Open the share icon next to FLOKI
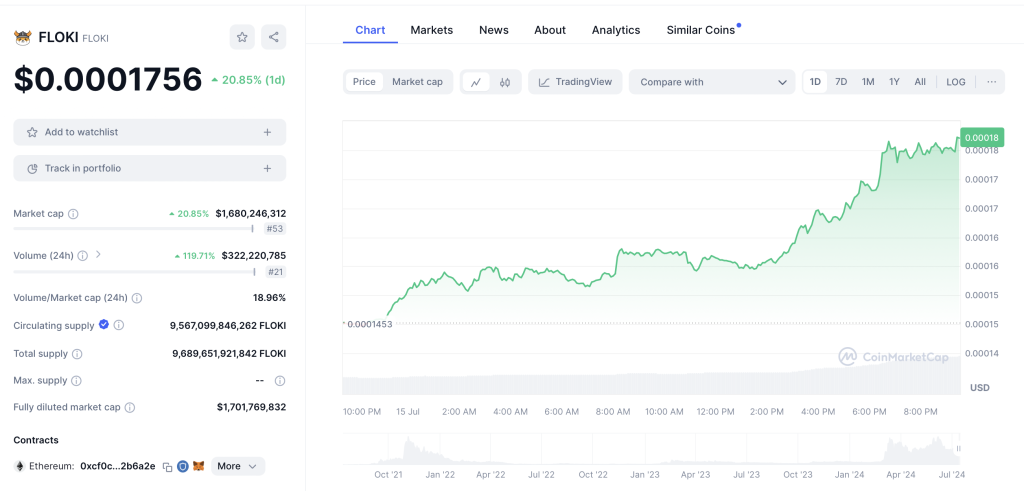1024x491 pixels. (274, 37)
